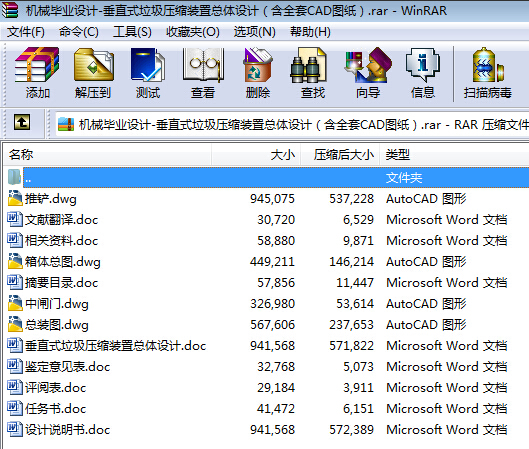Click the AutoCAD icon of 箱体总图.dwg
This screenshot has height=449, width=529.
click(15, 261)
